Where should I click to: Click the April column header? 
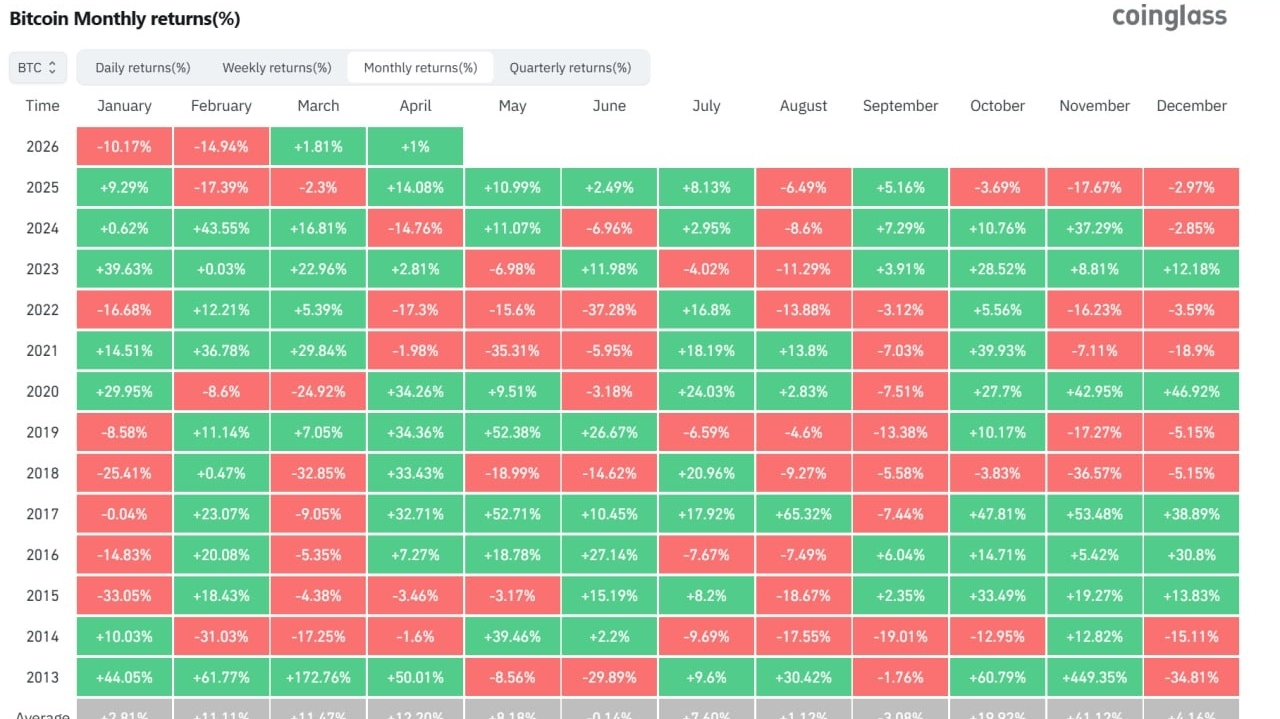[x=415, y=106]
